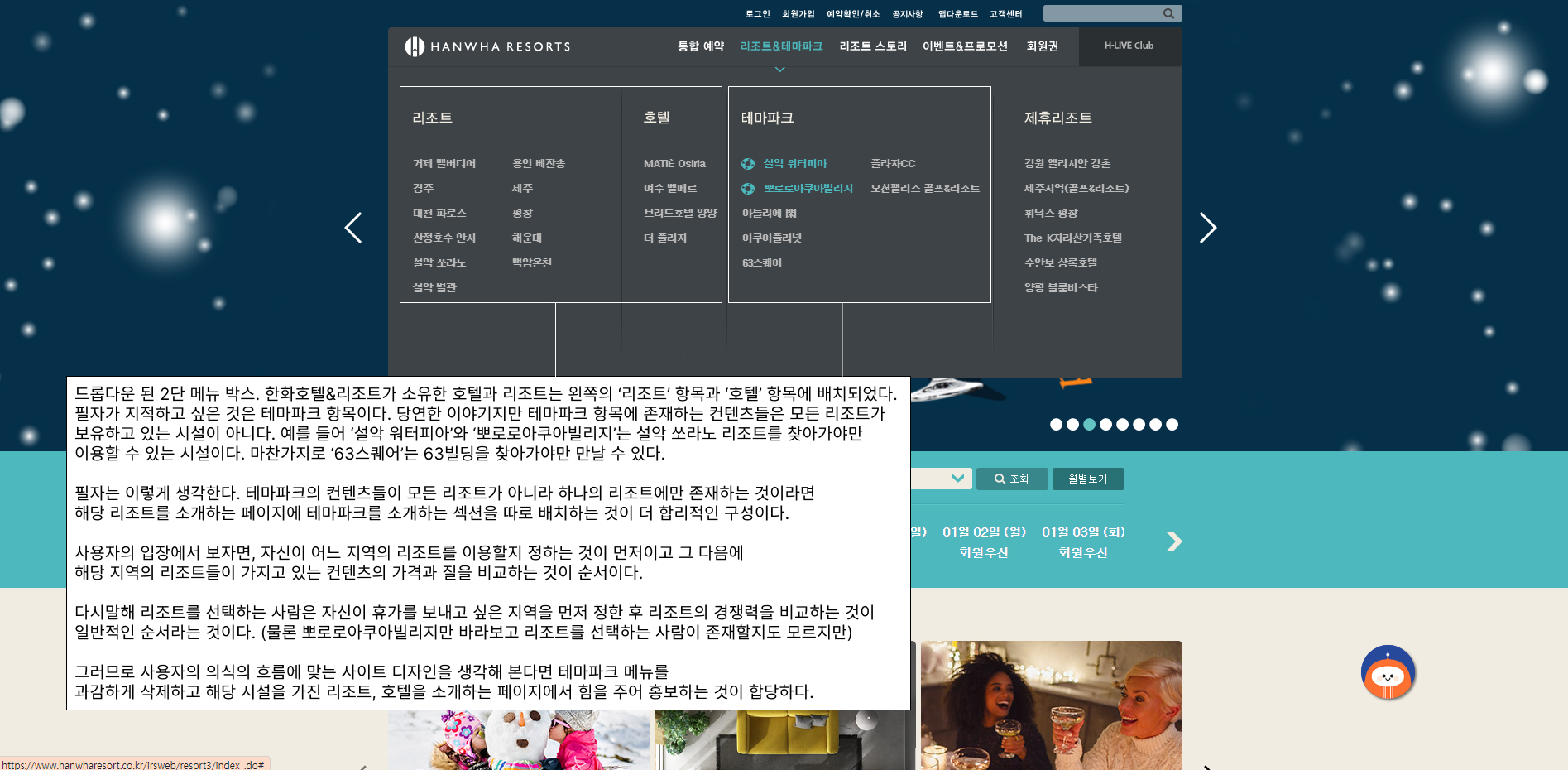Open the teal dropdown beside the 조회 button
This screenshot has width=1568, height=770.
click(958, 478)
